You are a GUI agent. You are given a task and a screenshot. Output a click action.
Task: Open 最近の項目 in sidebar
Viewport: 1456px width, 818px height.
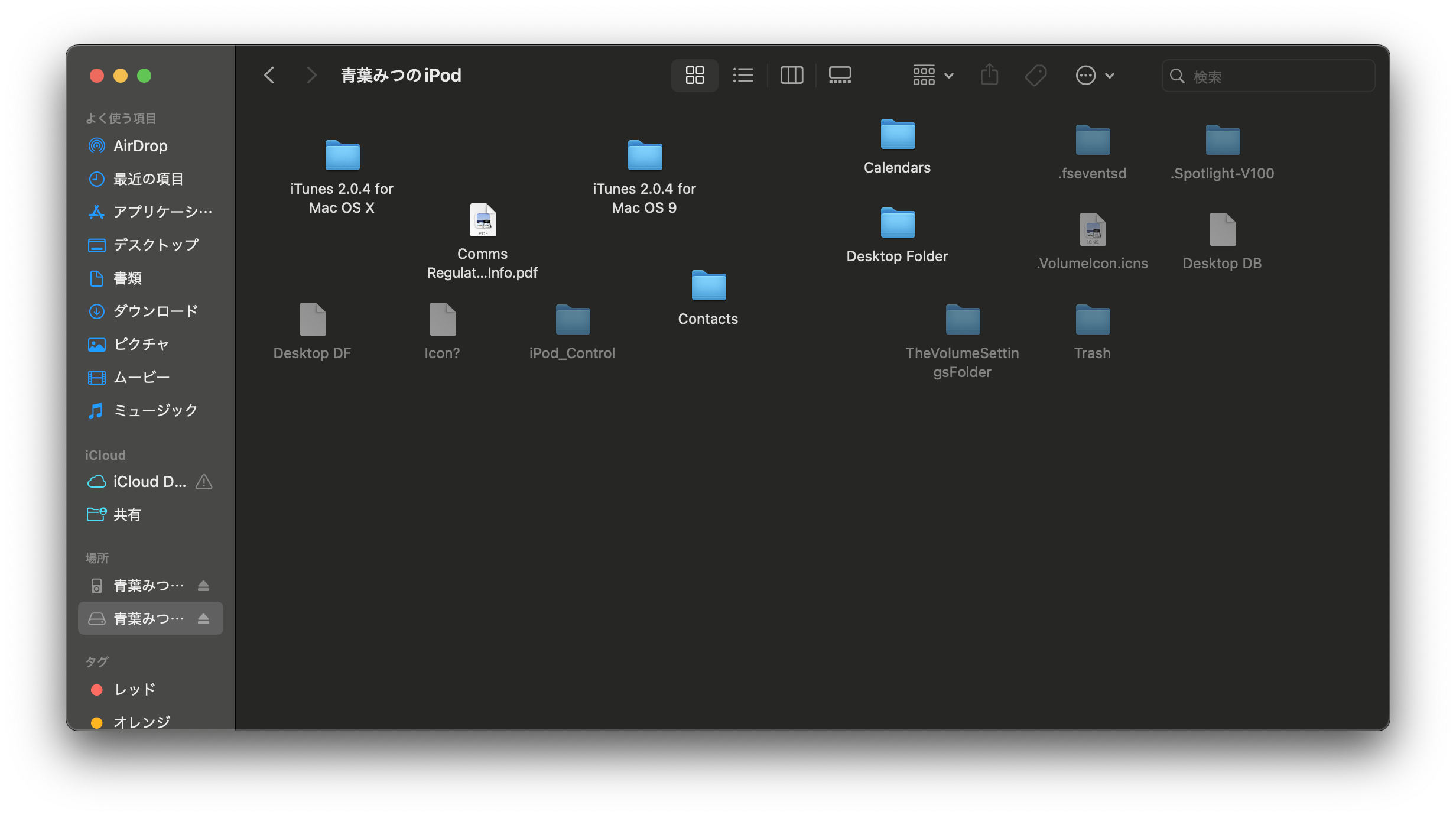[150, 178]
